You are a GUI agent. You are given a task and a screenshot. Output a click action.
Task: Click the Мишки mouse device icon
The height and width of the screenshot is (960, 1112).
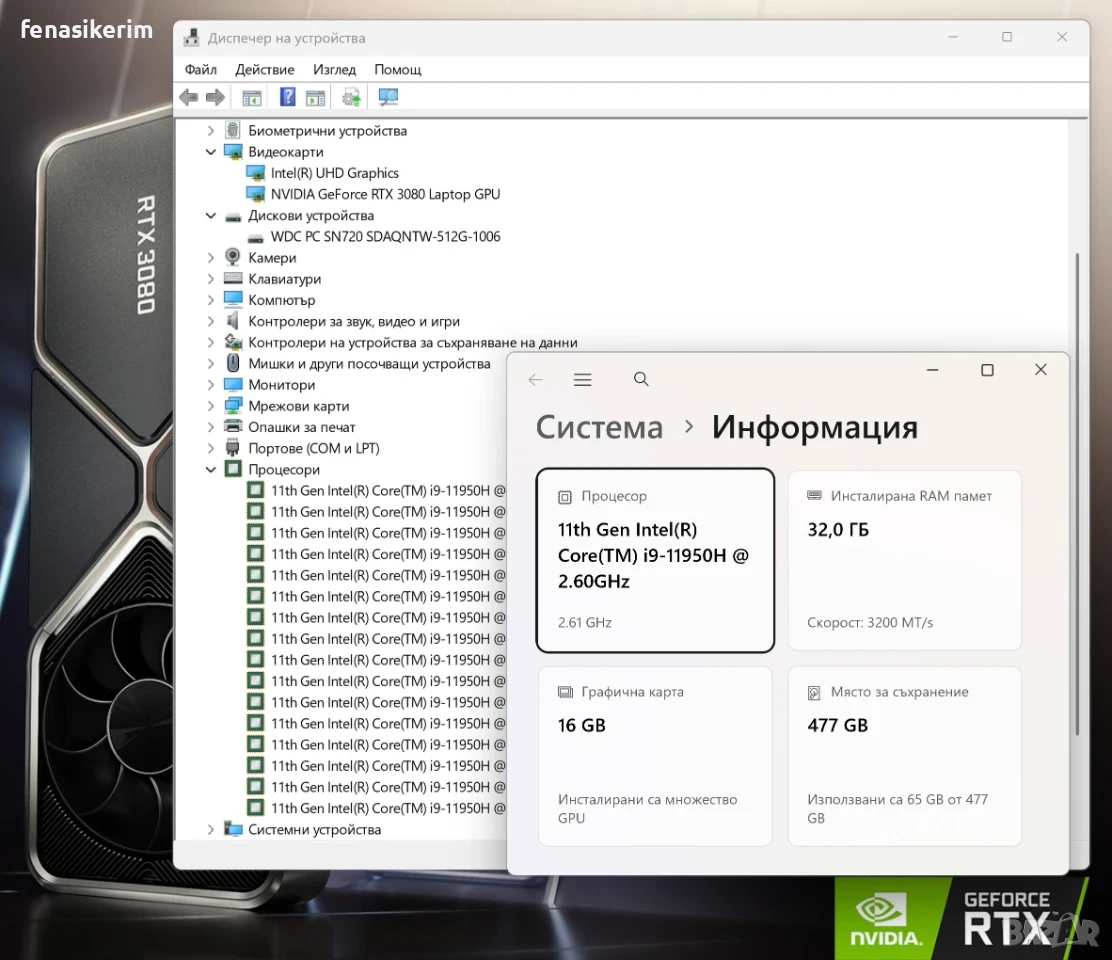pyautogui.click(x=233, y=363)
